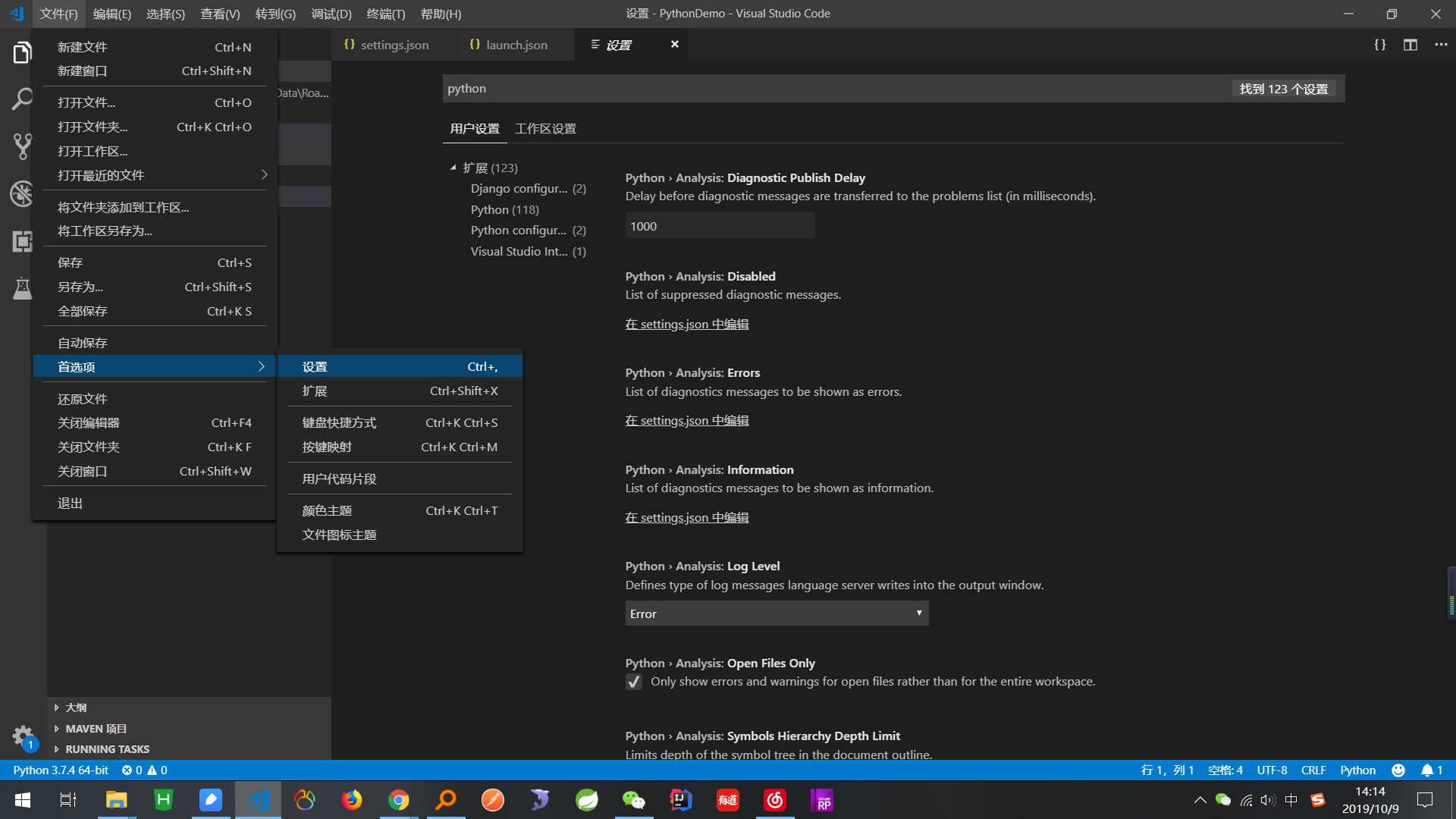Select Django configur... in settings tree
The width and height of the screenshot is (1456, 819).
(528, 188)
